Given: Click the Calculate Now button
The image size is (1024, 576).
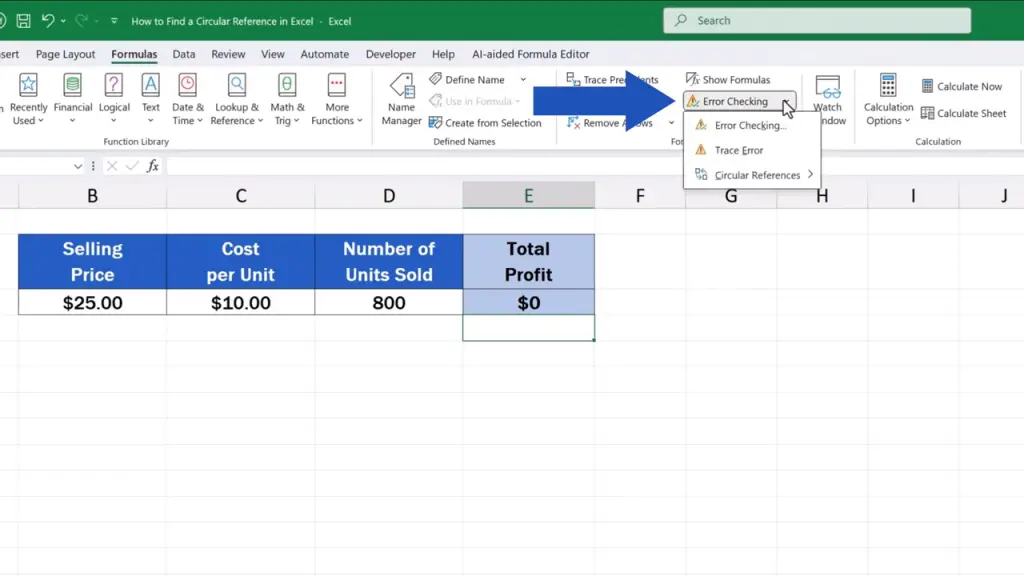Looking at the screenshot, I should tap(961, 87).
